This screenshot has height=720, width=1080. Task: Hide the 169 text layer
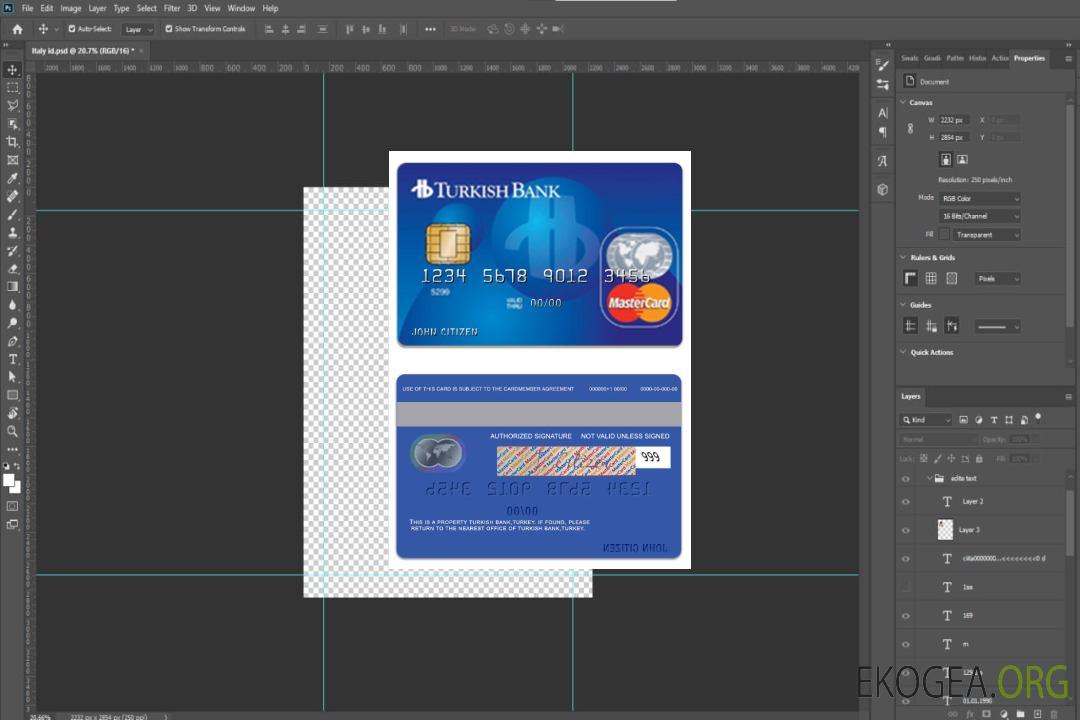[906, 616]
